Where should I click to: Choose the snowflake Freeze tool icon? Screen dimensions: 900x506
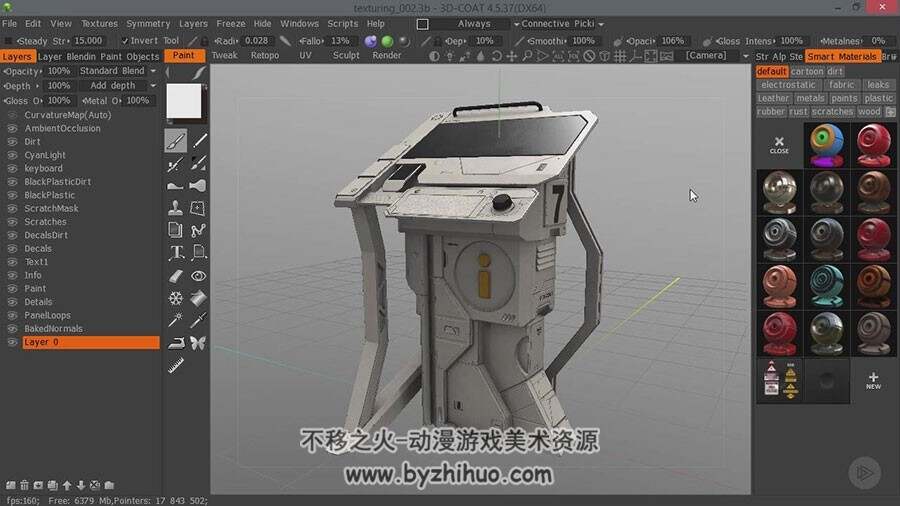click(176, 298)
